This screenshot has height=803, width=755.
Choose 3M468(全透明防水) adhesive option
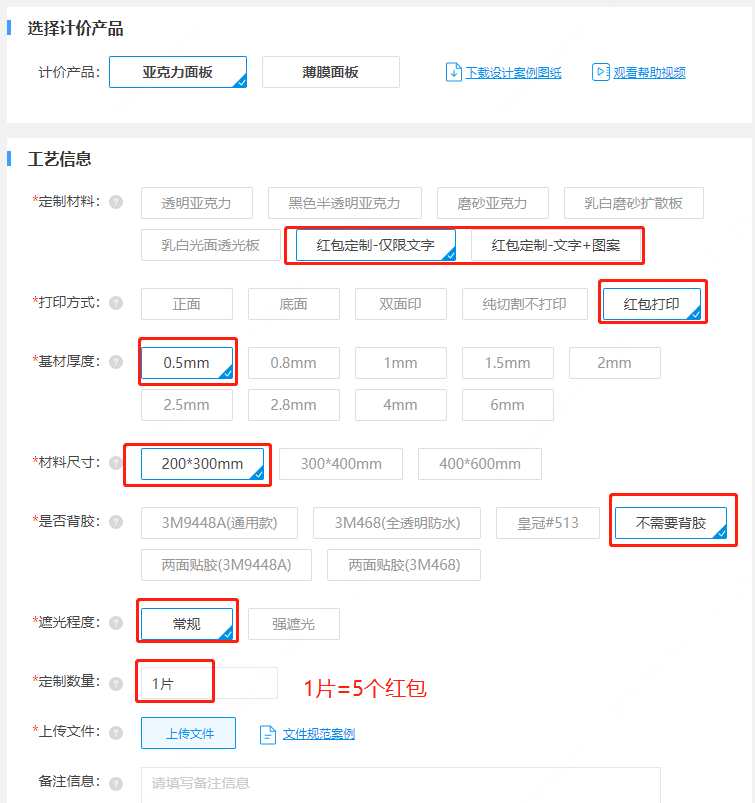tap(396, 523)
